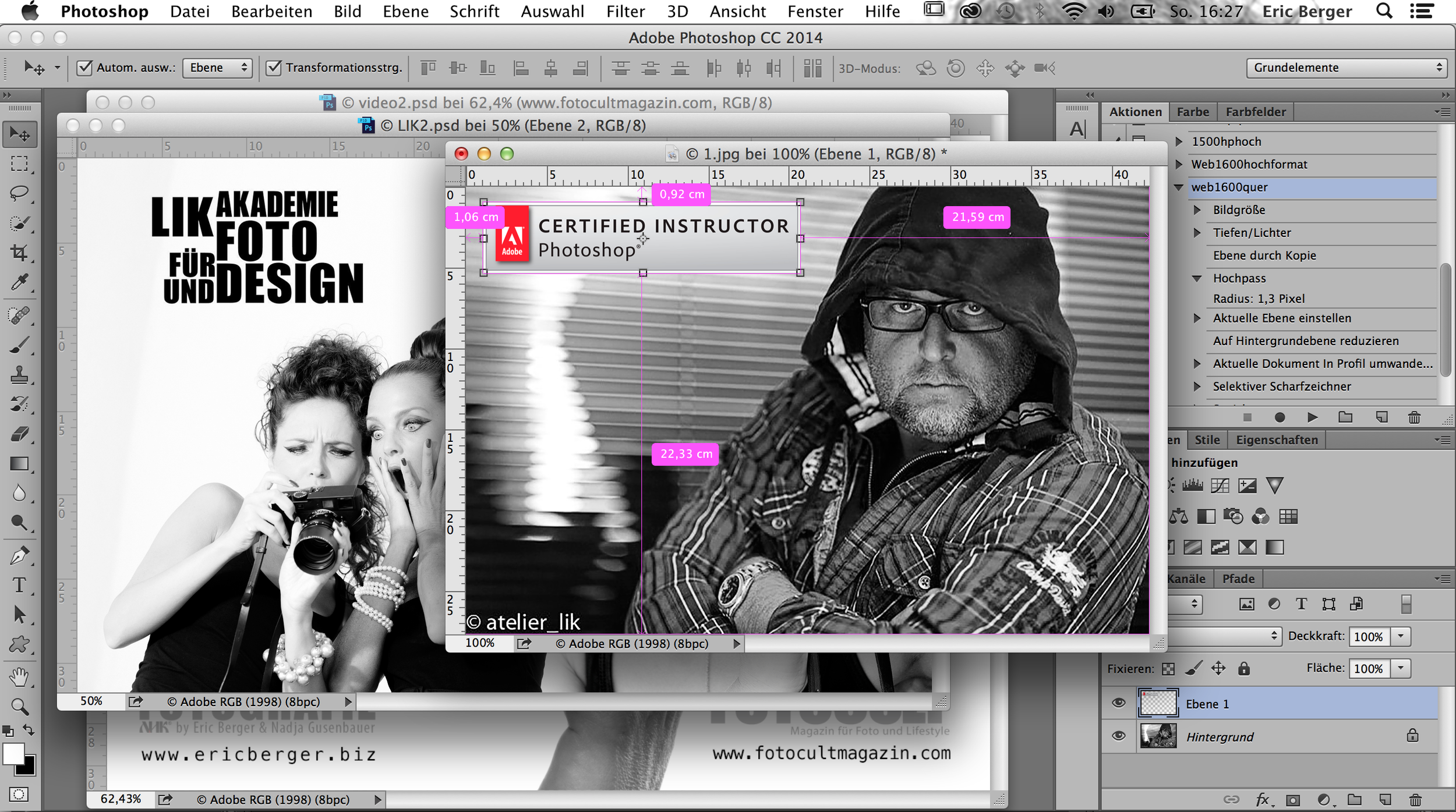This screenshot has height=812, width=1456.
Task: Open the Grundelemente workspace dropdown
Action: (1346, 68)
